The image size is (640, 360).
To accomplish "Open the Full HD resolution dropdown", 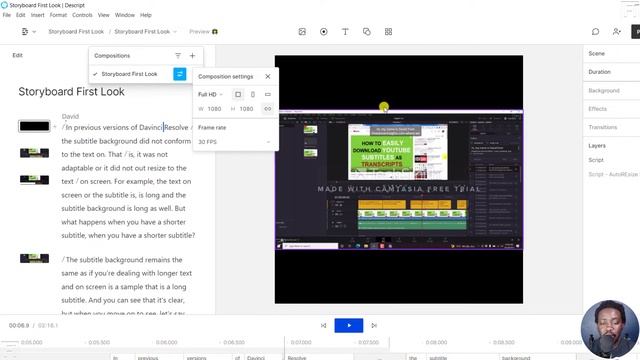I will pyautogui.click(x=211, y=95).
